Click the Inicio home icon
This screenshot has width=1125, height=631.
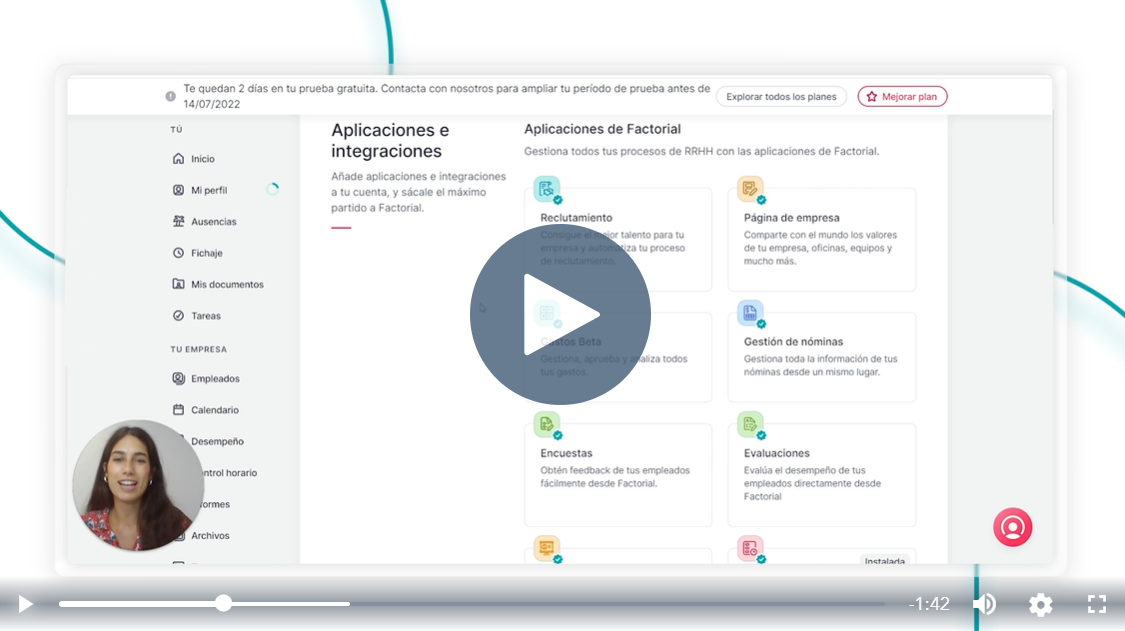[x=179, y=159]
